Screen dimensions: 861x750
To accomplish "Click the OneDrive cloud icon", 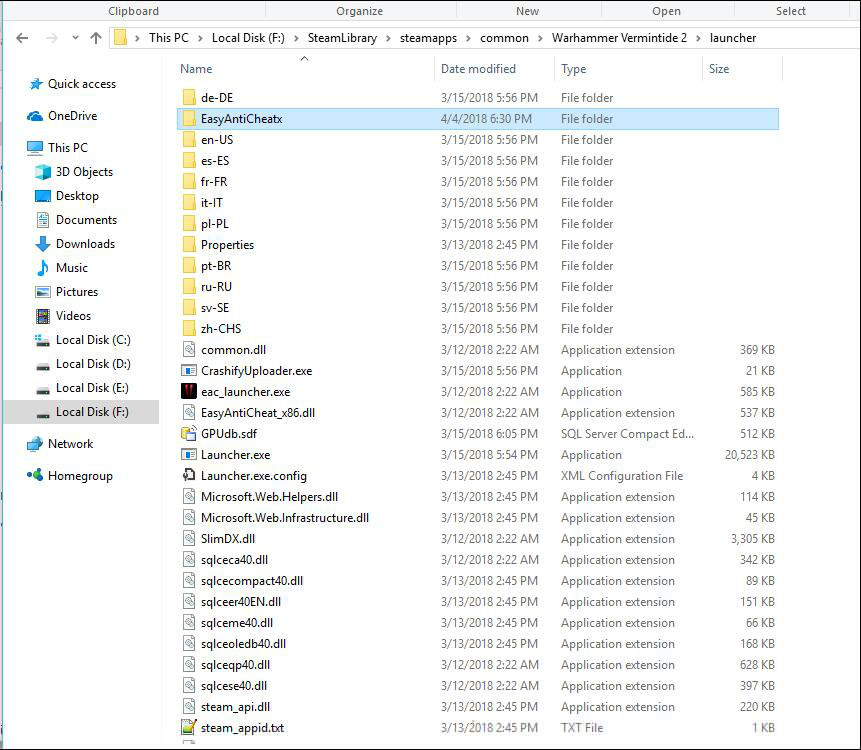I will 35,116.
